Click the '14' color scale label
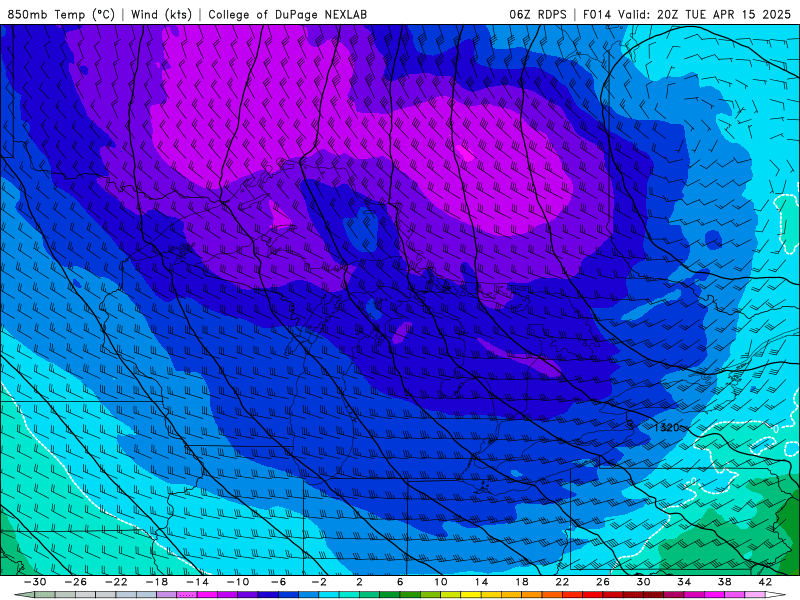Screen dimensions: 800x600 click(x=481, y=582)
